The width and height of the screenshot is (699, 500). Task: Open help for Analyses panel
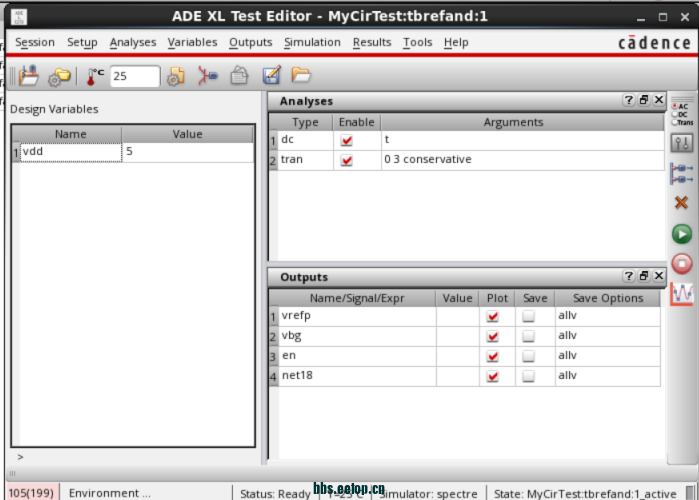click(629, 100)
